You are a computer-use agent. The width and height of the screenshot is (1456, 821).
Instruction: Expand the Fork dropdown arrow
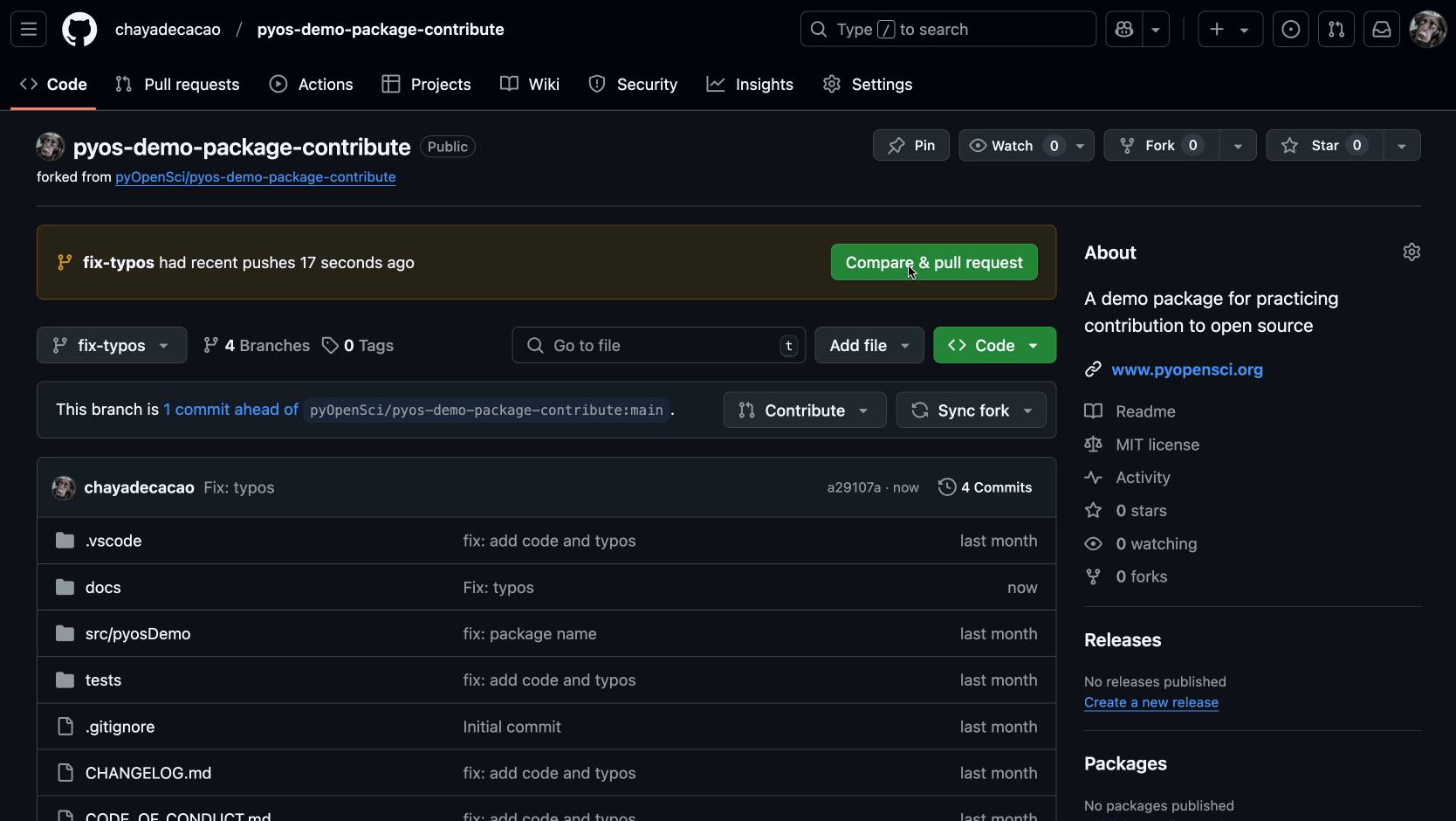[x=1238, y=146]
